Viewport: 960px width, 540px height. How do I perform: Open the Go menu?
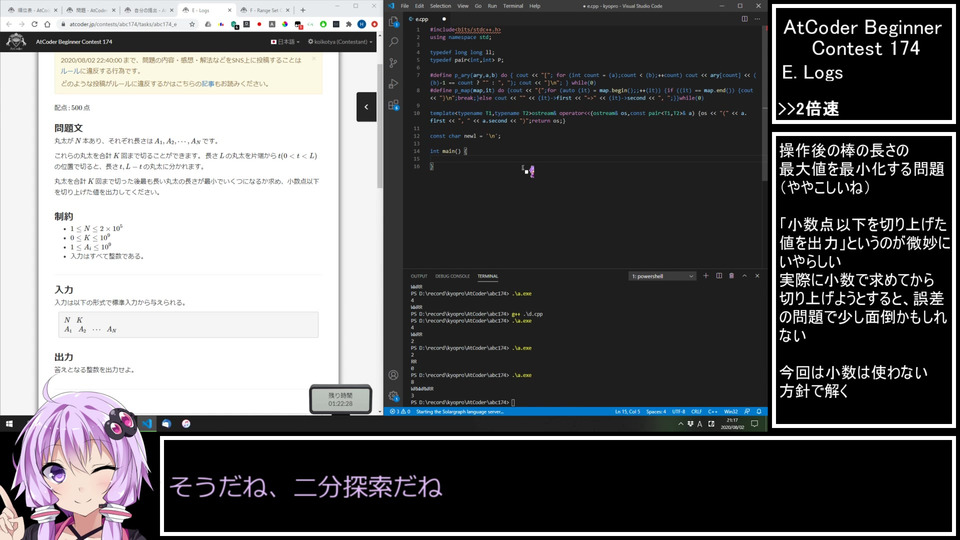tap(478, 6)
